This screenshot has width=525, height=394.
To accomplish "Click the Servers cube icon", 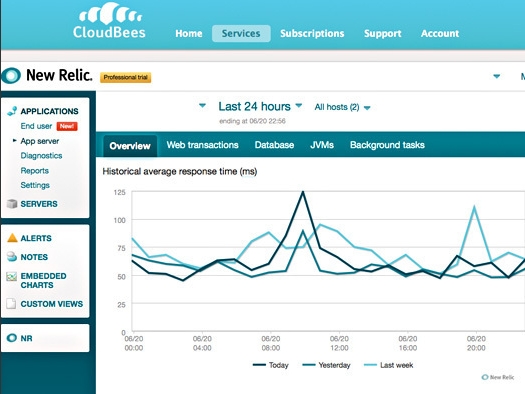I will [x=12, y=204].
